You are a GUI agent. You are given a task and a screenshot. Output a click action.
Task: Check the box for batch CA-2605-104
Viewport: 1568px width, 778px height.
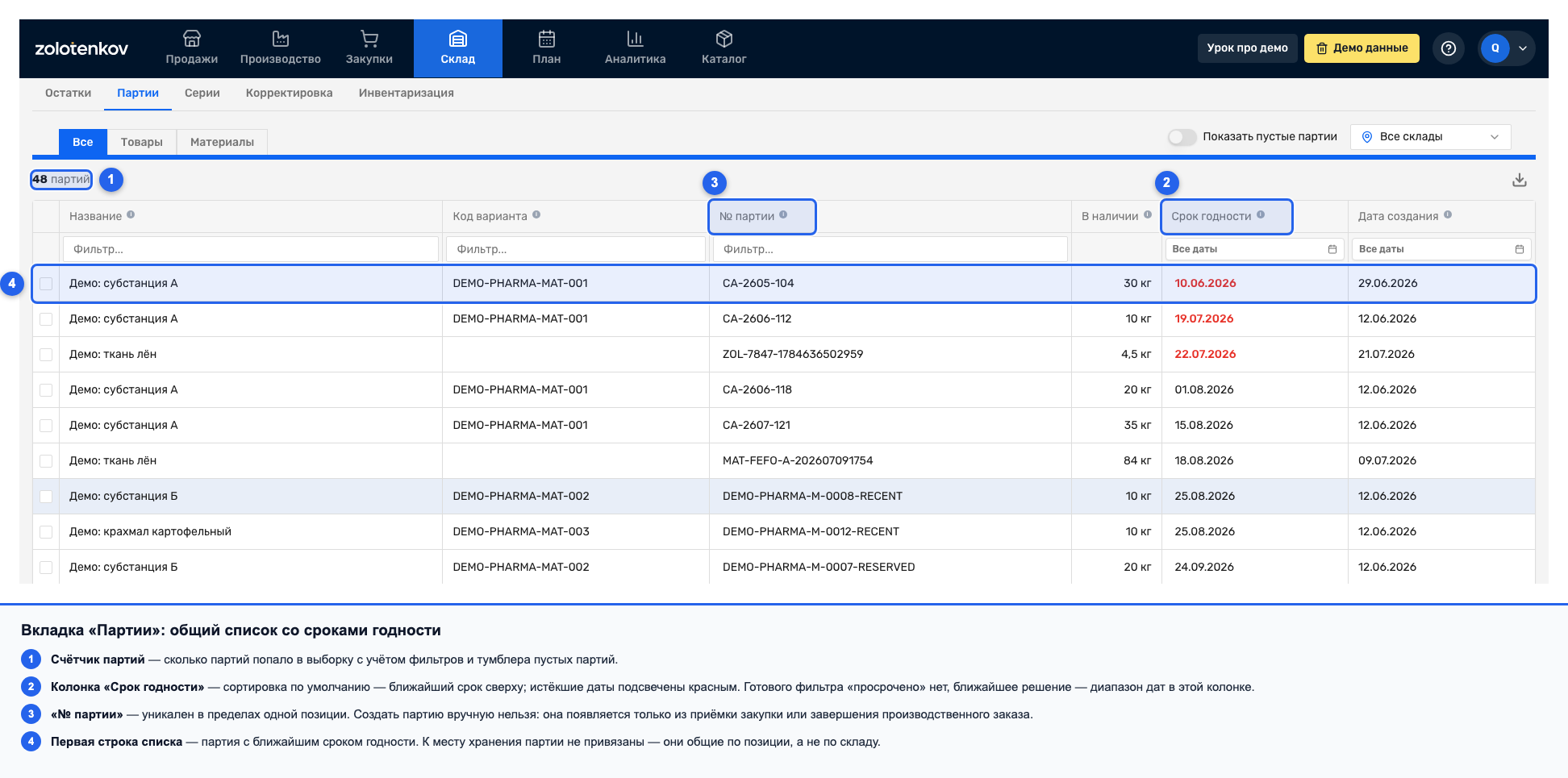pos(46,284)
